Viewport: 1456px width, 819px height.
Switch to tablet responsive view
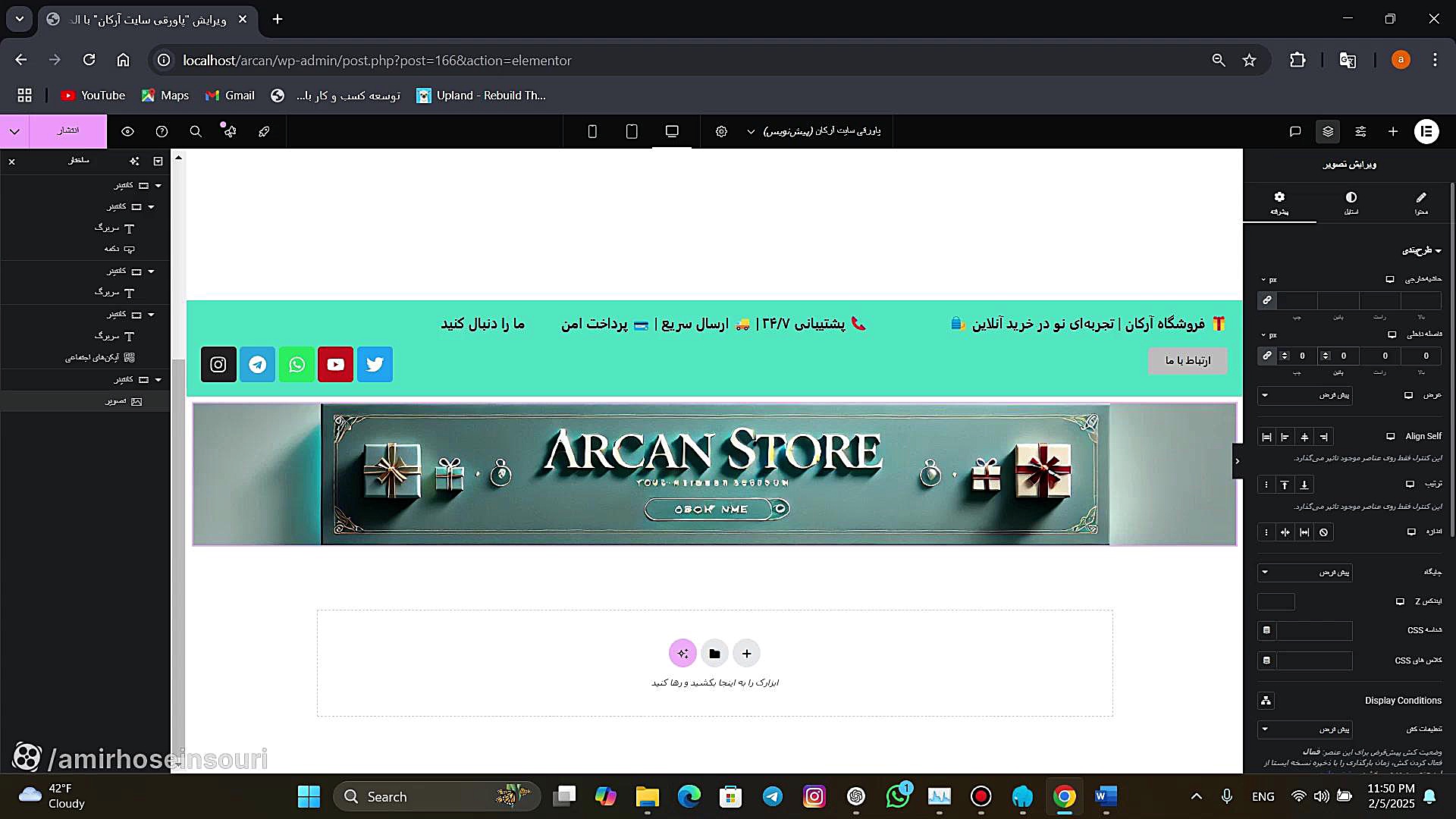(632, 131)
